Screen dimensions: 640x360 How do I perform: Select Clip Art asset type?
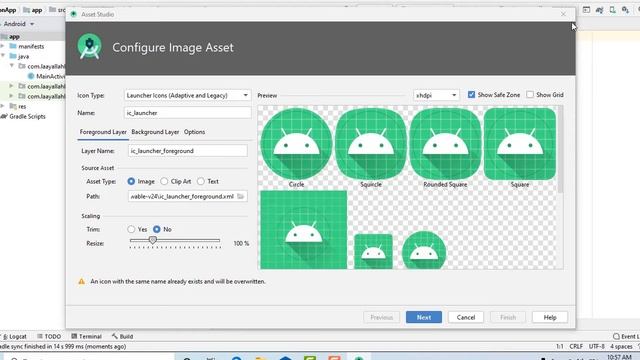point(164,181)
